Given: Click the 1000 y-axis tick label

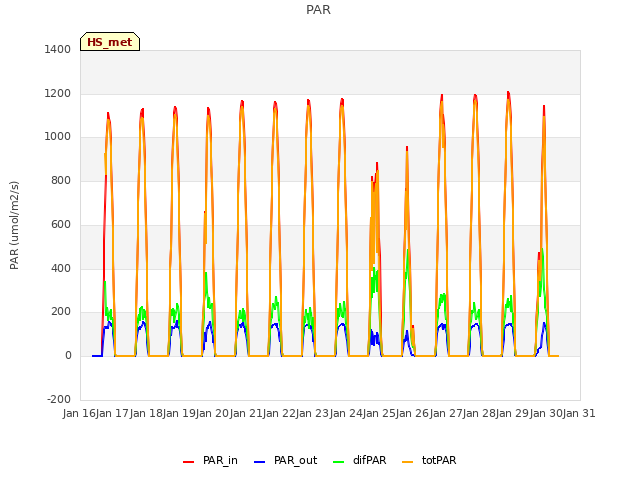Looking at the screenshot, I should pyautogui.click(x=58, y=137).
